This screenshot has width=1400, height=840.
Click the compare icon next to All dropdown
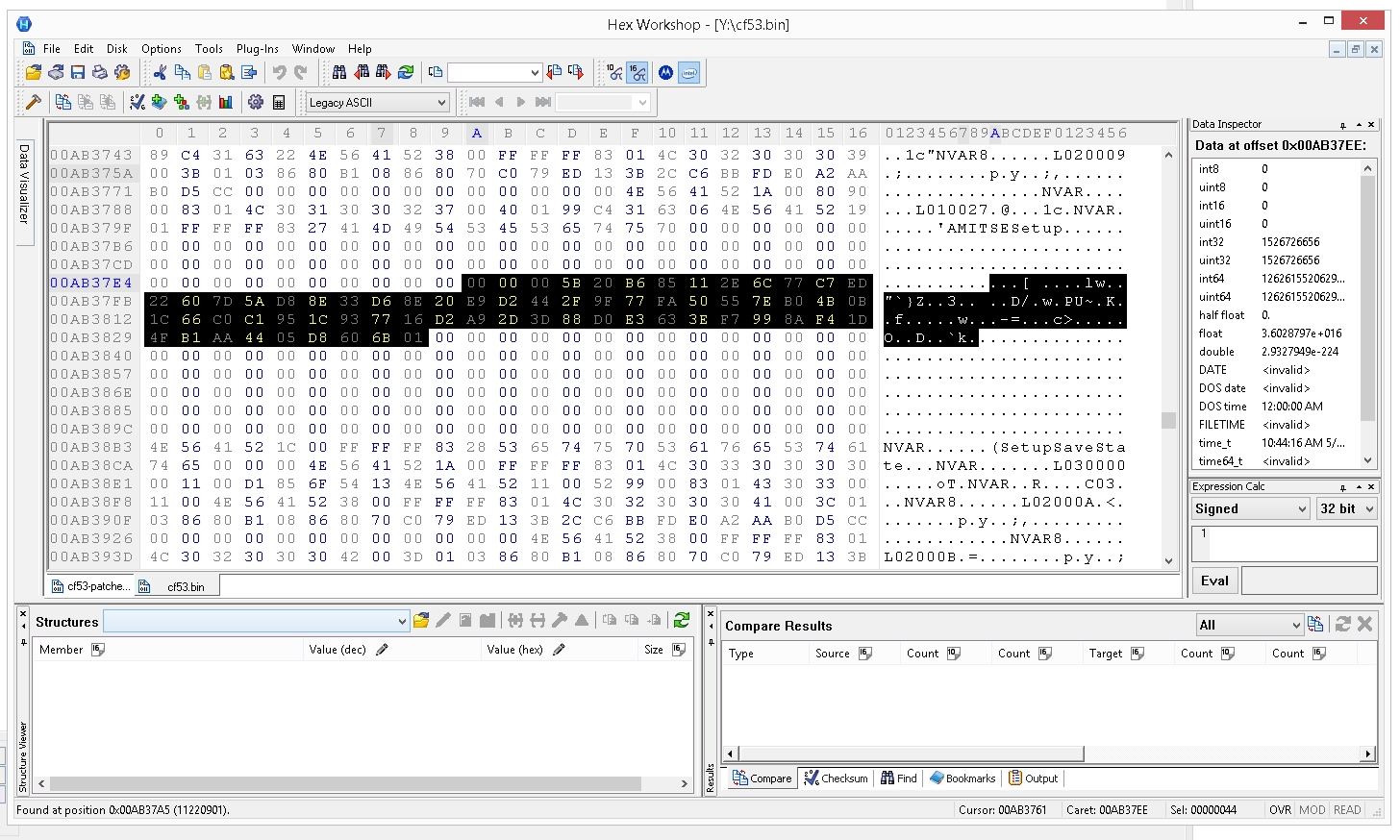(1315, 625)
